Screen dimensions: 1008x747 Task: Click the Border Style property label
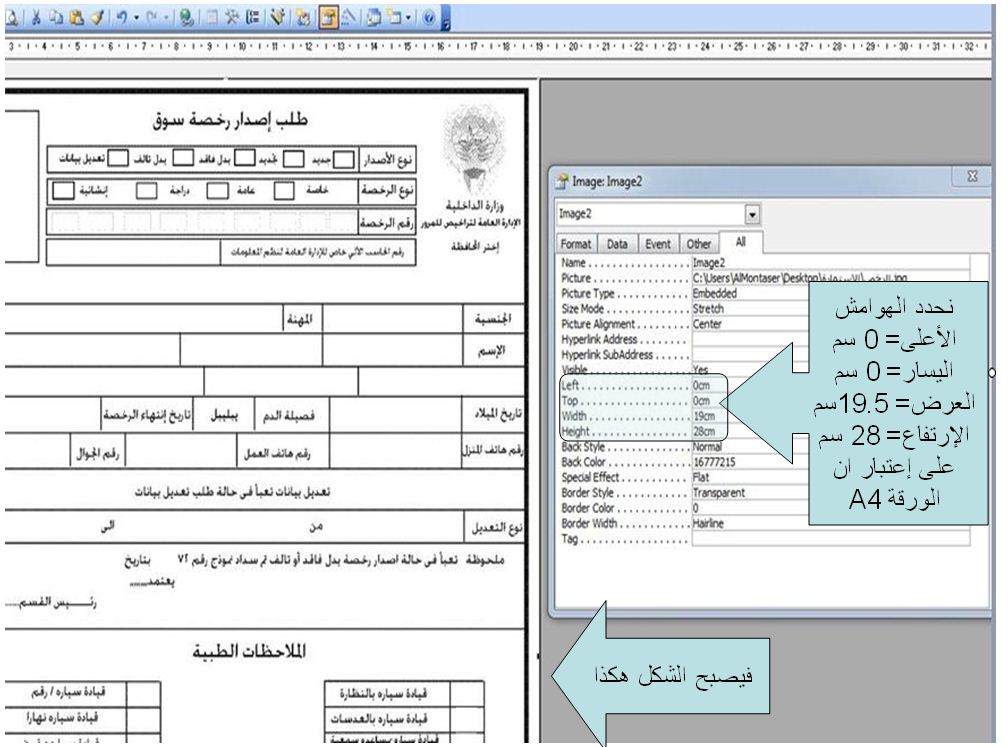(x=588, y=493)
